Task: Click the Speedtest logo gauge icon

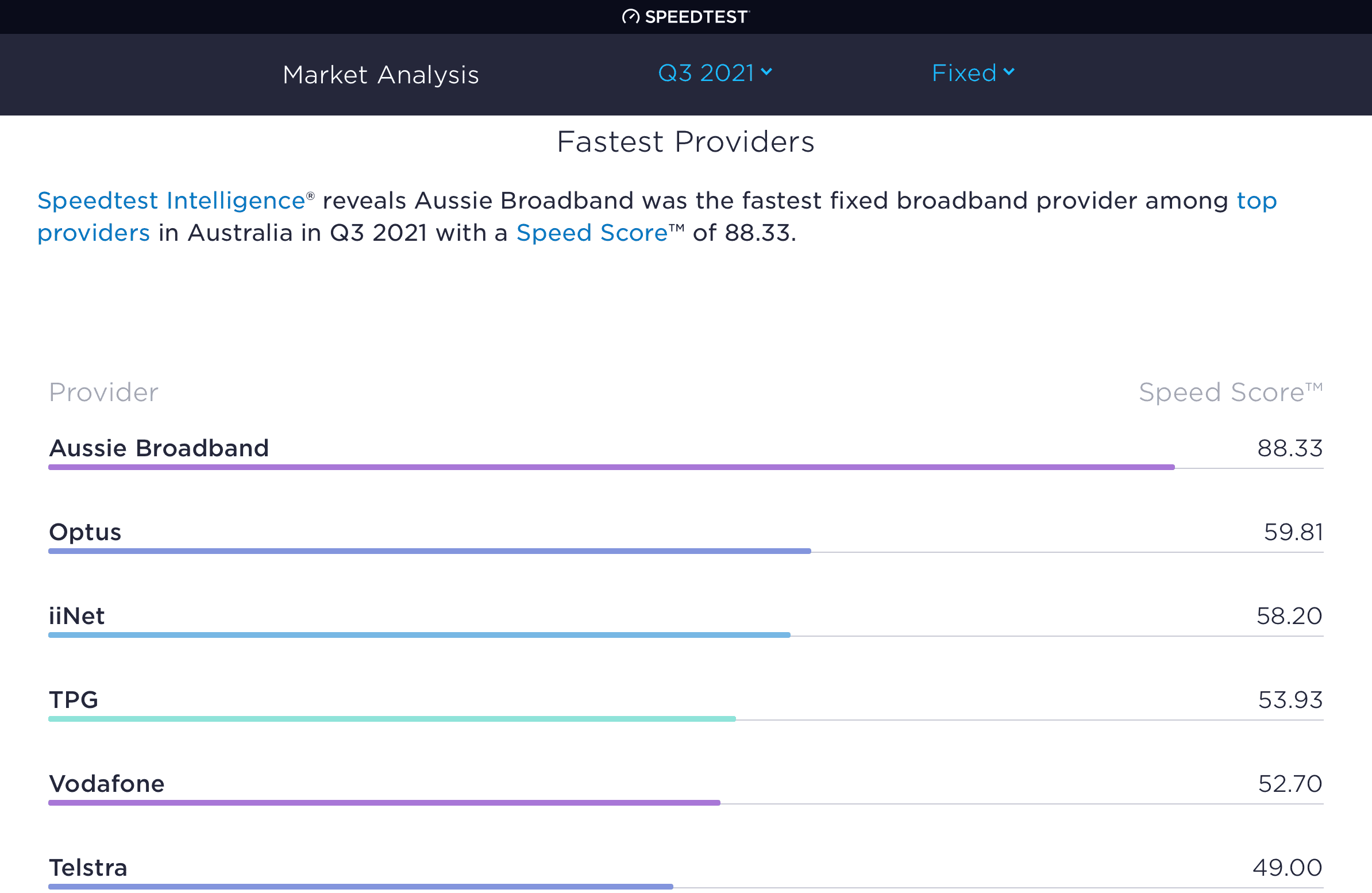Action: coord(630,17)
